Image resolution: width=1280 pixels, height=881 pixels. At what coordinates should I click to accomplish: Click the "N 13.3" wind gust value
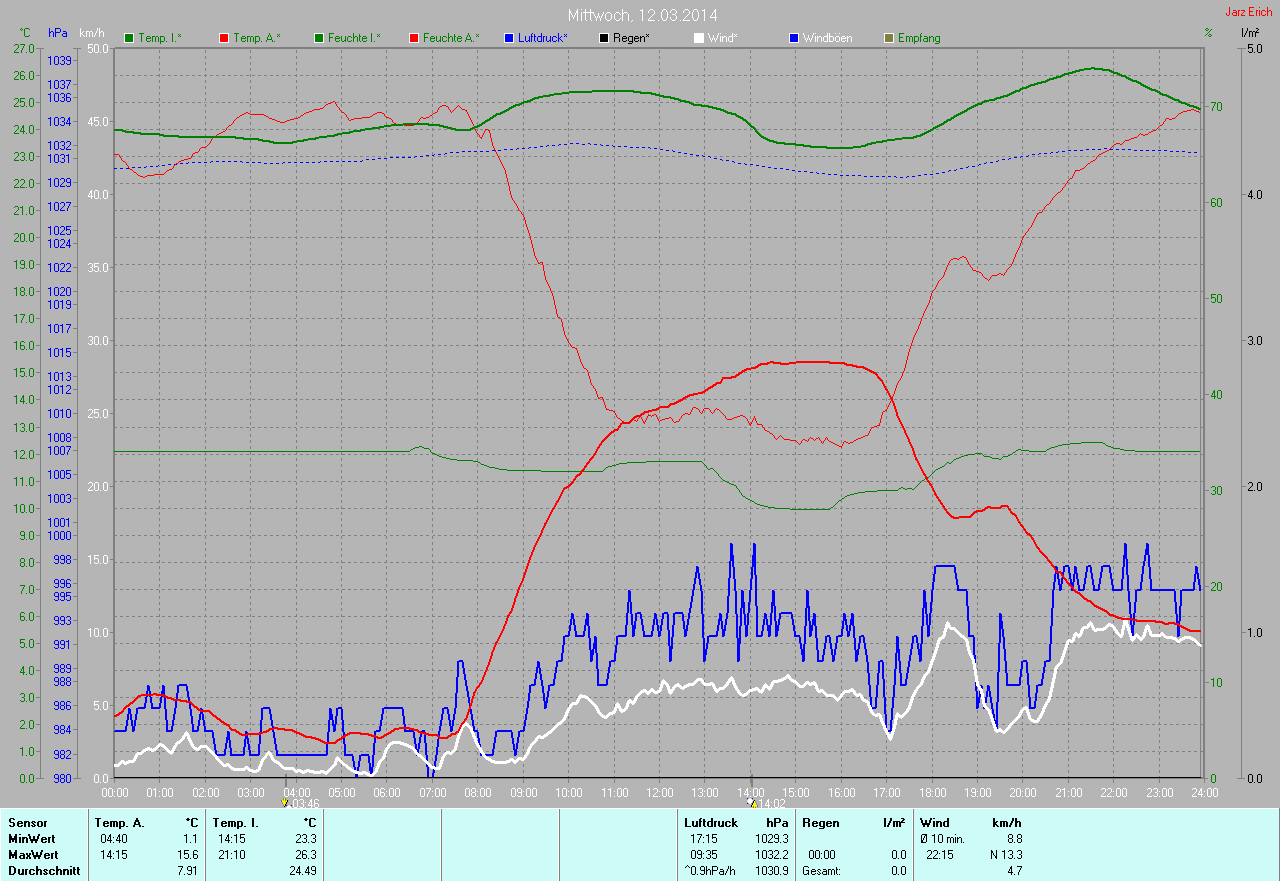coord(1004,855)
